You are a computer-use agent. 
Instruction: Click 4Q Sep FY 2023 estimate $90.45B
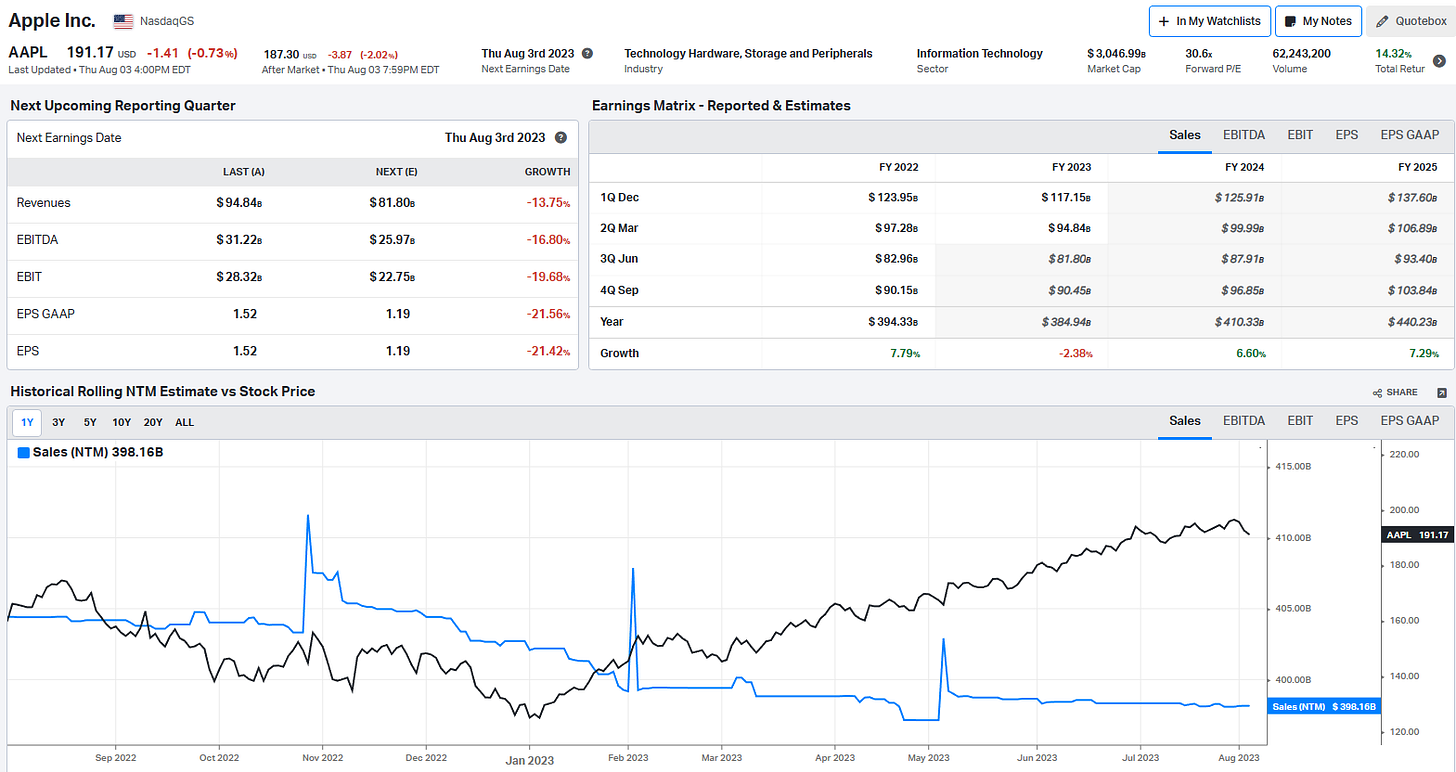tap(1069, 290)
